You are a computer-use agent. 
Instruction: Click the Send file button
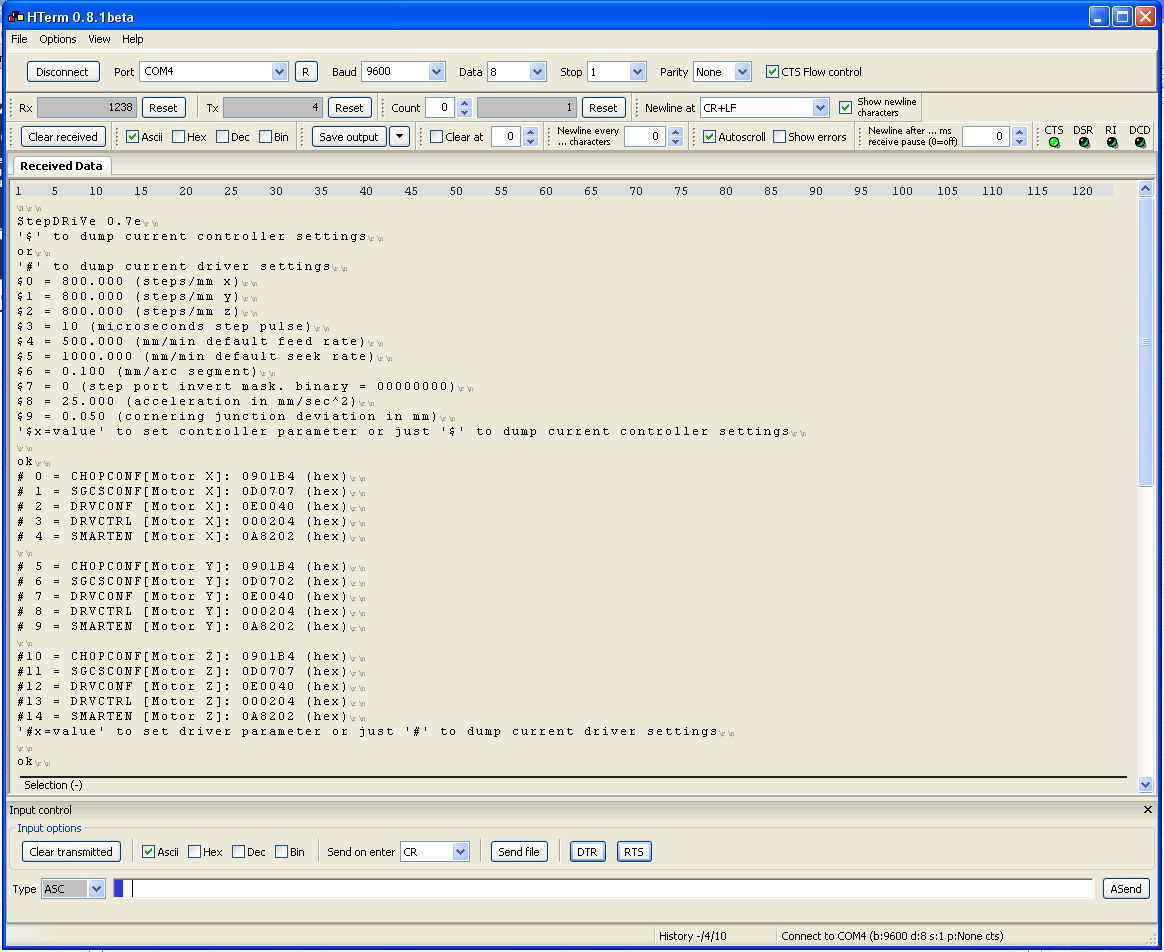(519, 852)
